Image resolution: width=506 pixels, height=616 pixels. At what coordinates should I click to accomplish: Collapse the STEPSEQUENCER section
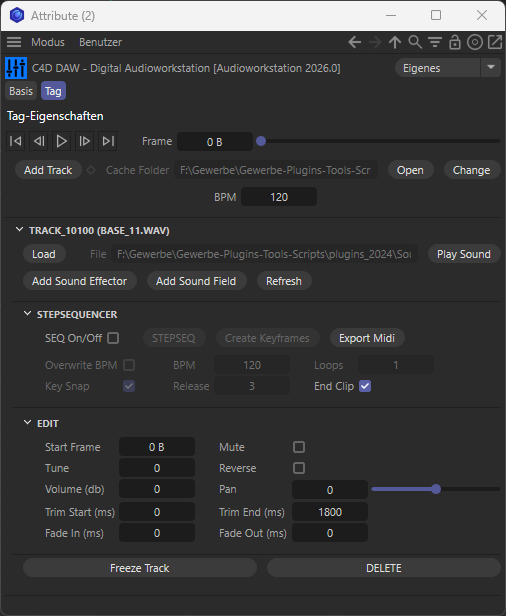(27, 314)
